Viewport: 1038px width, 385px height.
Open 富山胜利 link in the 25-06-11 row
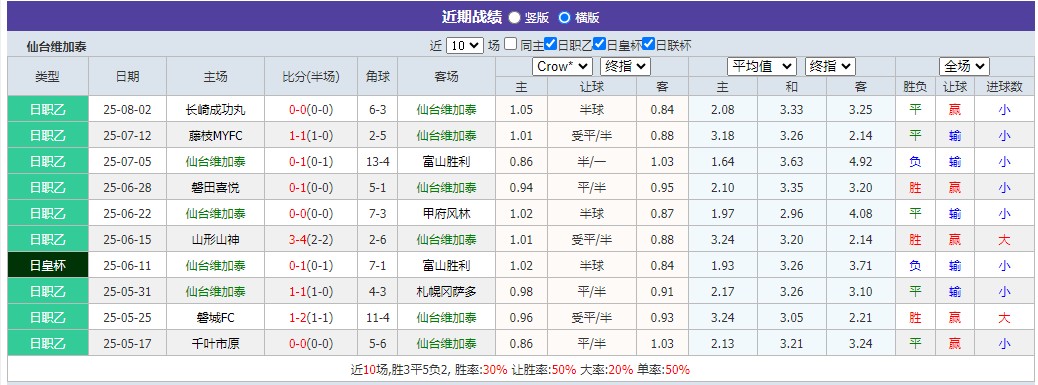click(x=446, y=265)
